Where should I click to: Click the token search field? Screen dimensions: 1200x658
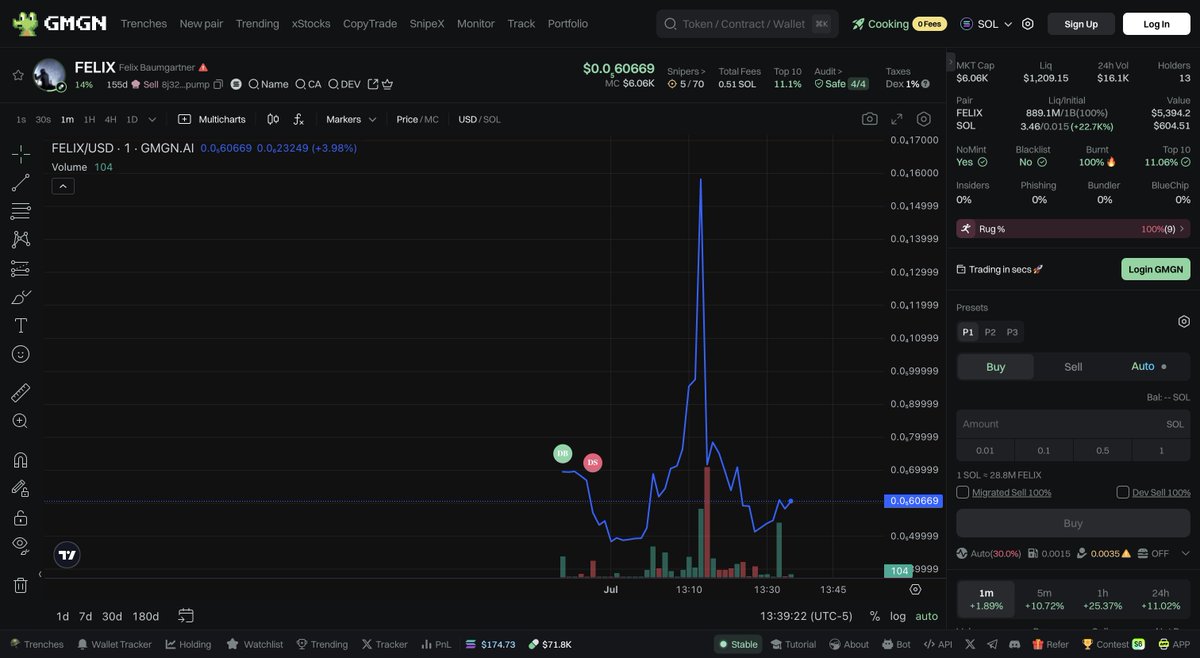tap(747, 24)
